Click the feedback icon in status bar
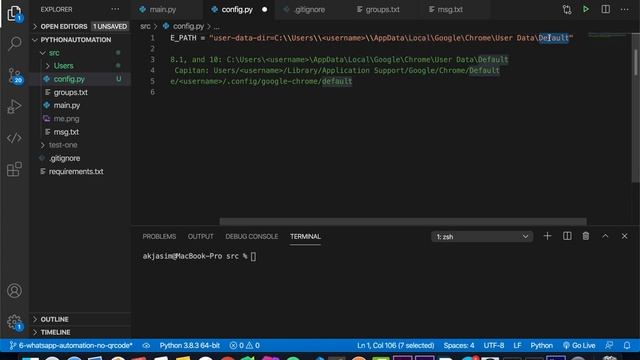This screenshot has width=640, height=360. (x=609, y=345)
